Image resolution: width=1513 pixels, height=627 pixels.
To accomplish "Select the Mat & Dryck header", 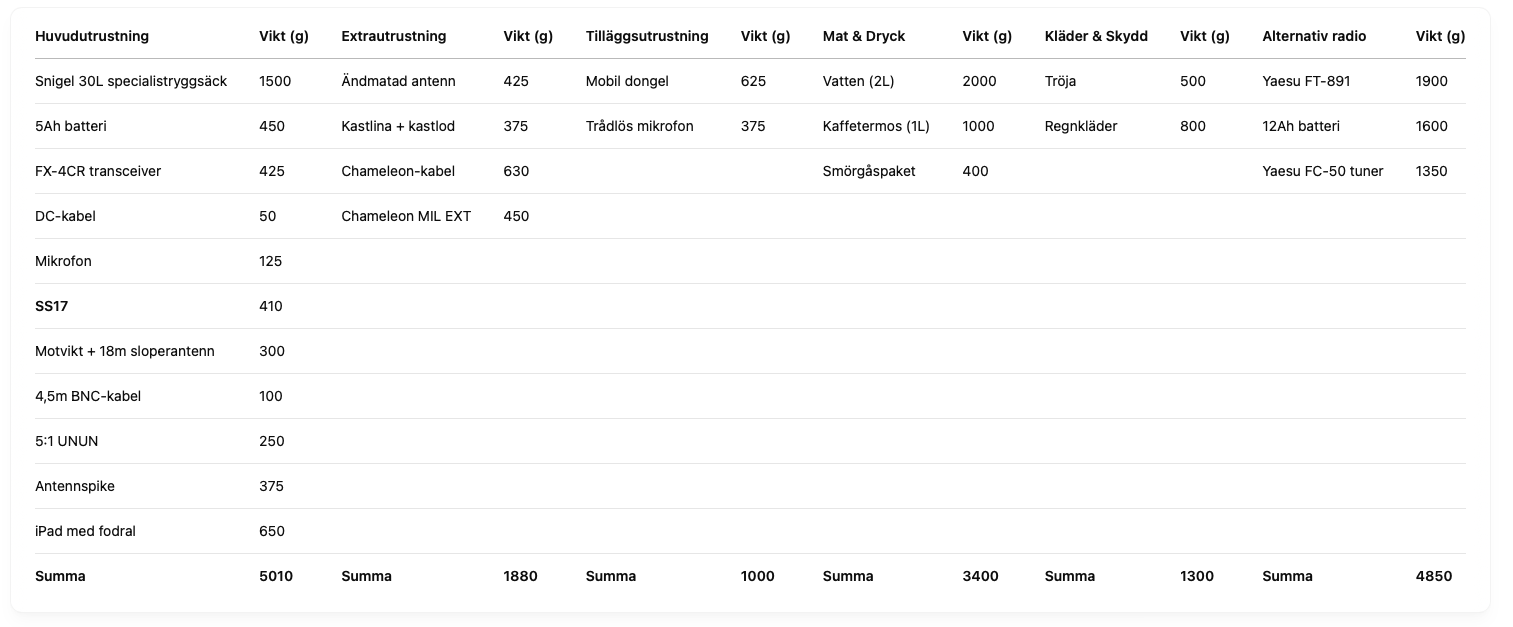I will point(864,36).
